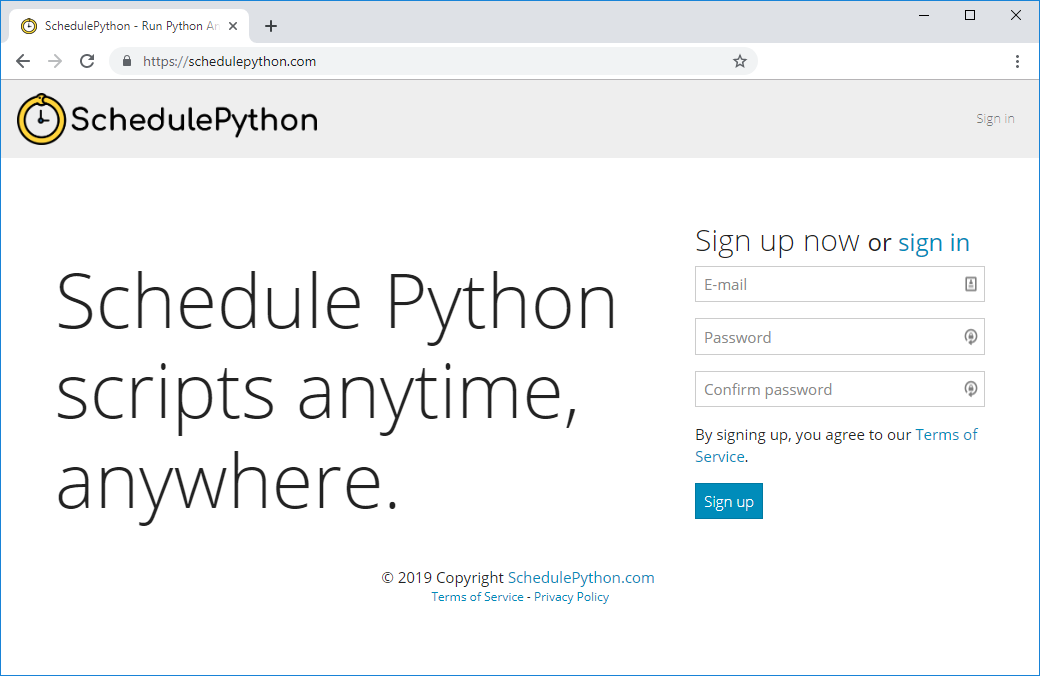Click the blue Sign up button

pos(729,501)
